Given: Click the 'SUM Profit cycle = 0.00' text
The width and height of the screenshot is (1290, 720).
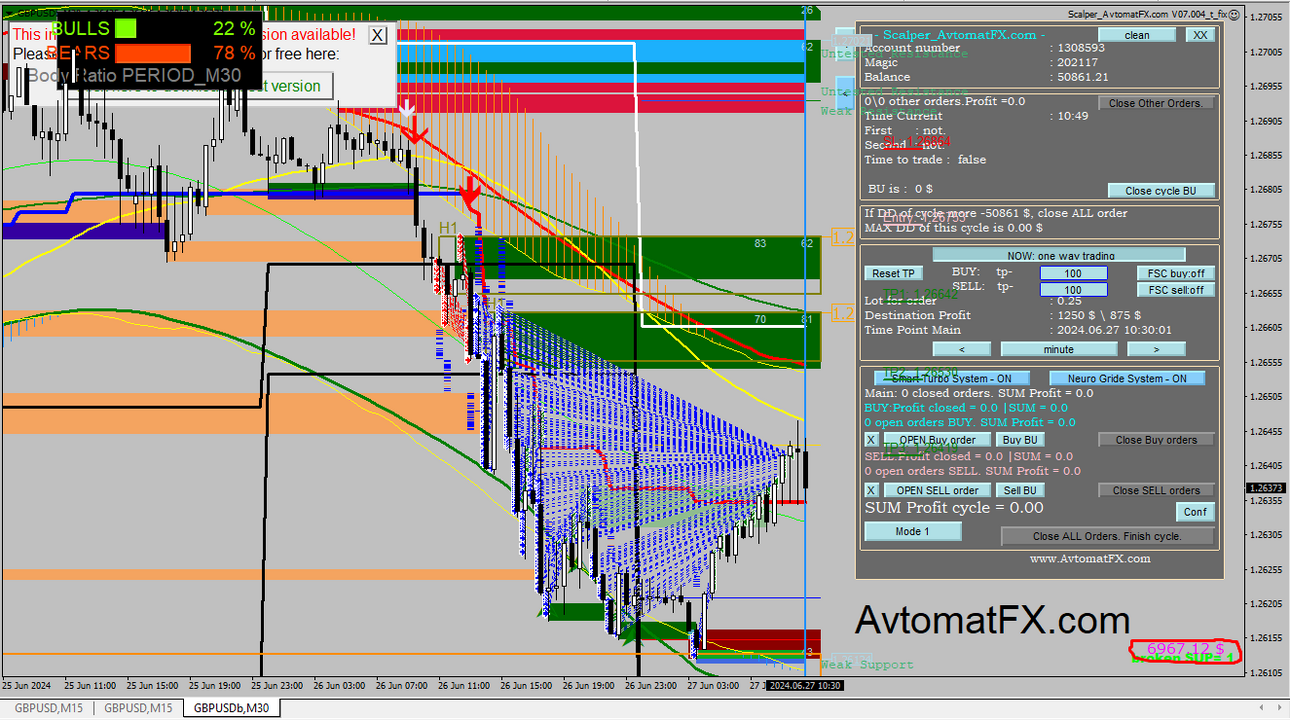Looking at the screenshot, I should click(954, 508).
